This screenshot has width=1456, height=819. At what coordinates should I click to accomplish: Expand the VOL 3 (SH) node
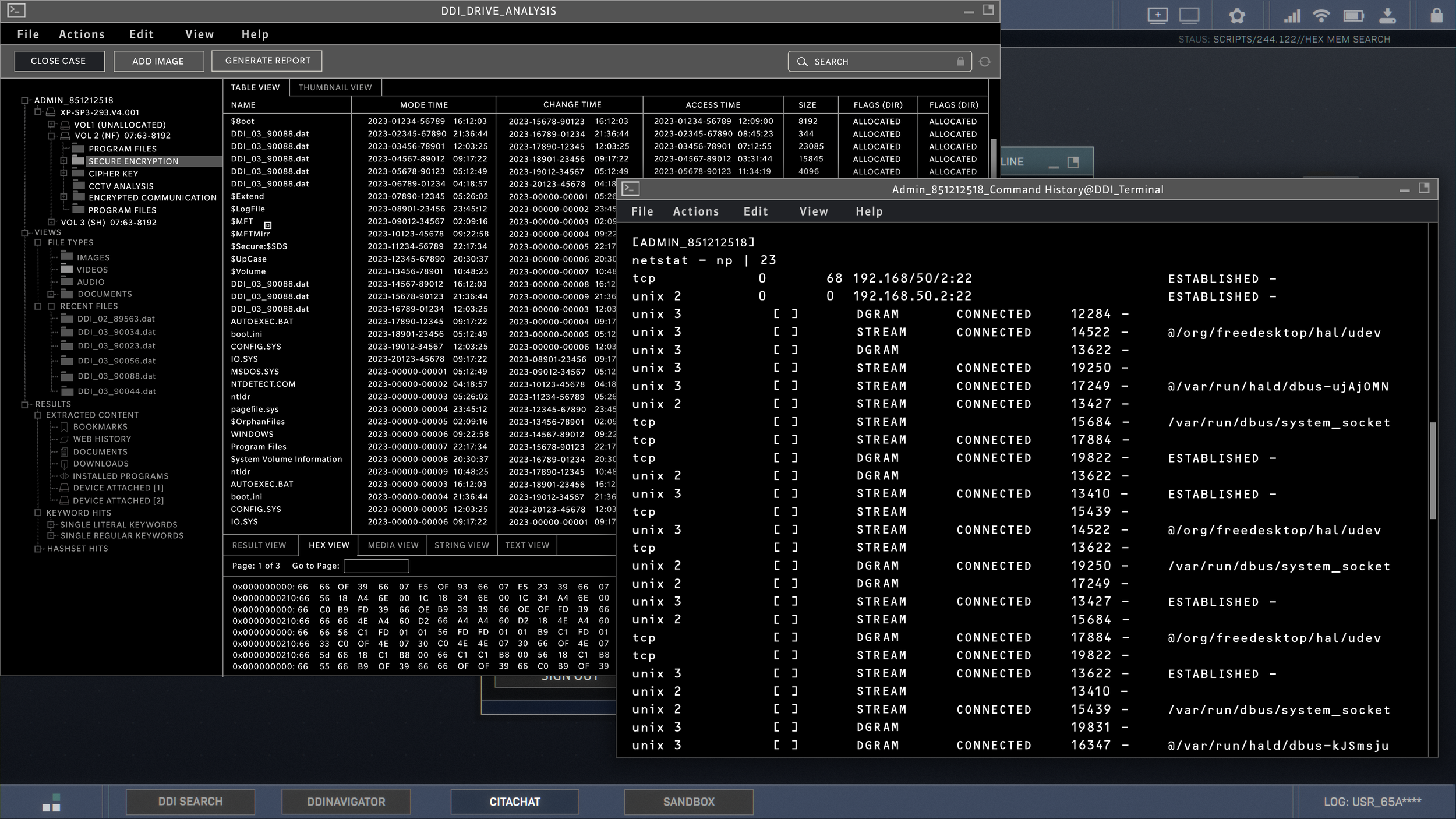point(51,222)
